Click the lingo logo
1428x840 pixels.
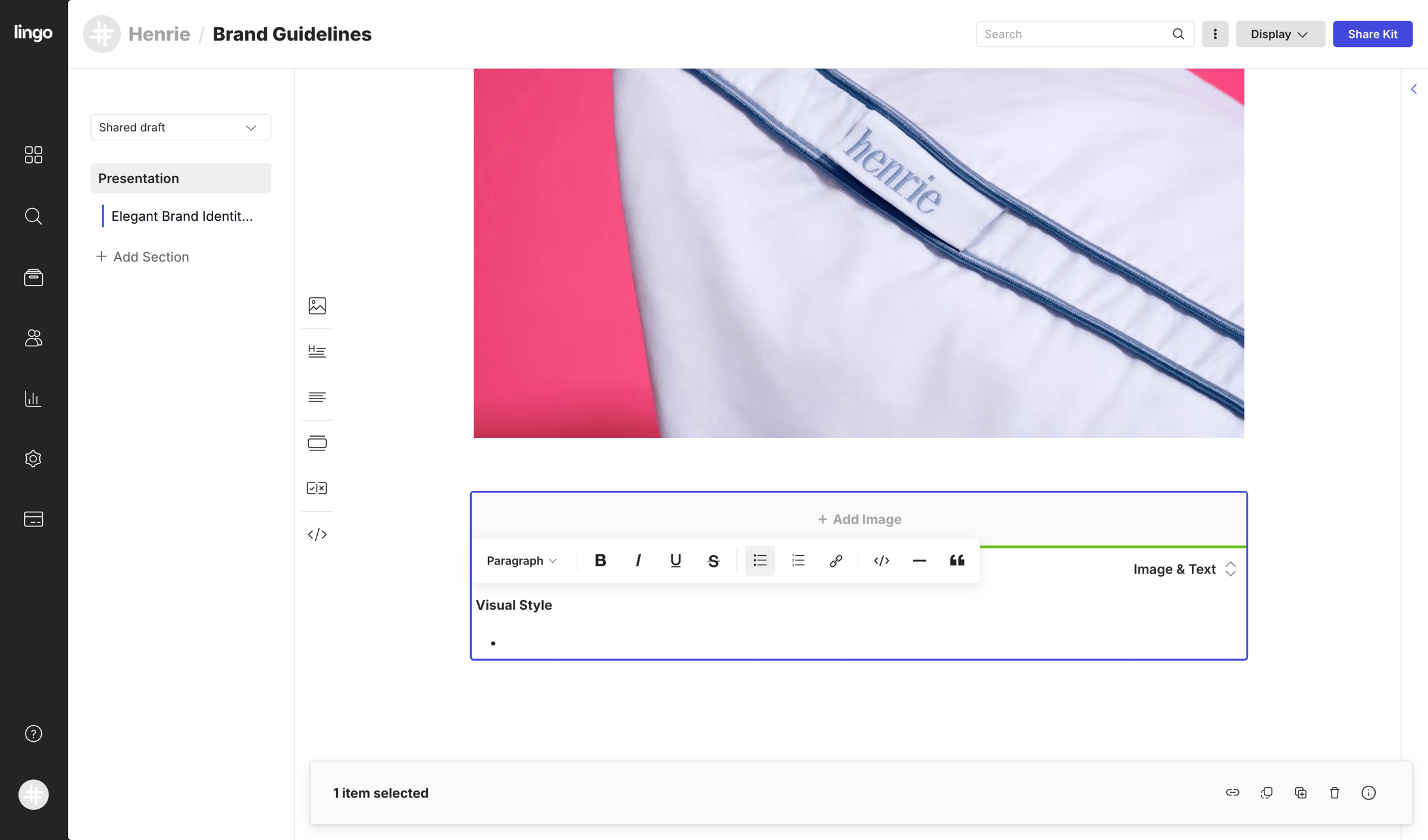(33, 33)
